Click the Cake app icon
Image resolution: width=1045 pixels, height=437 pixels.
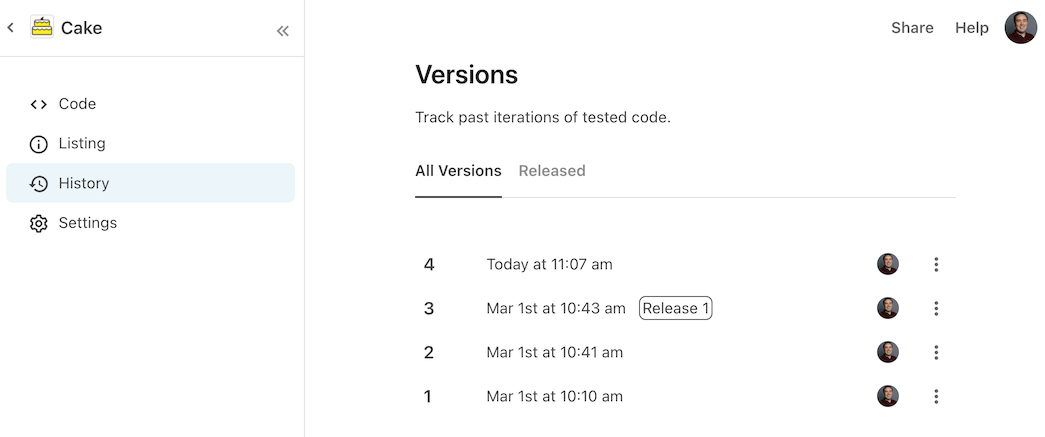point(41,27)
